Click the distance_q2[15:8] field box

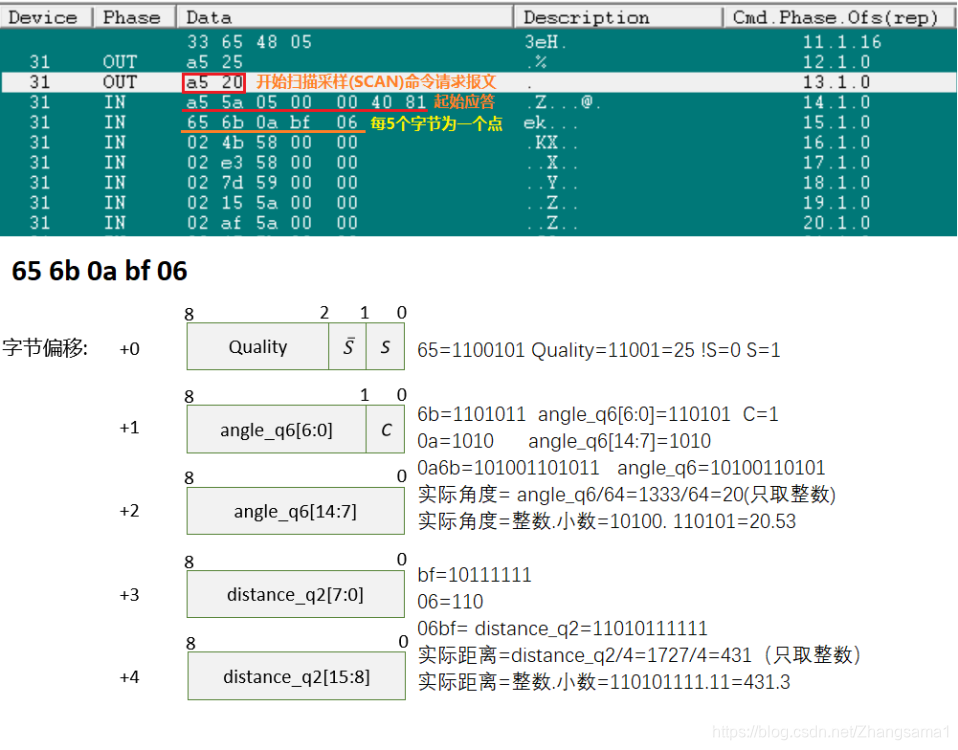point(297,676)
